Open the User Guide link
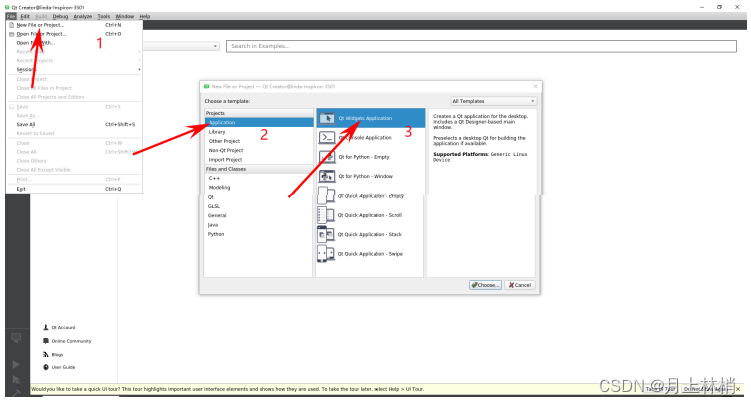Image resolution: width=751 pixels, height=404 pixels. [x=63, y=367]
